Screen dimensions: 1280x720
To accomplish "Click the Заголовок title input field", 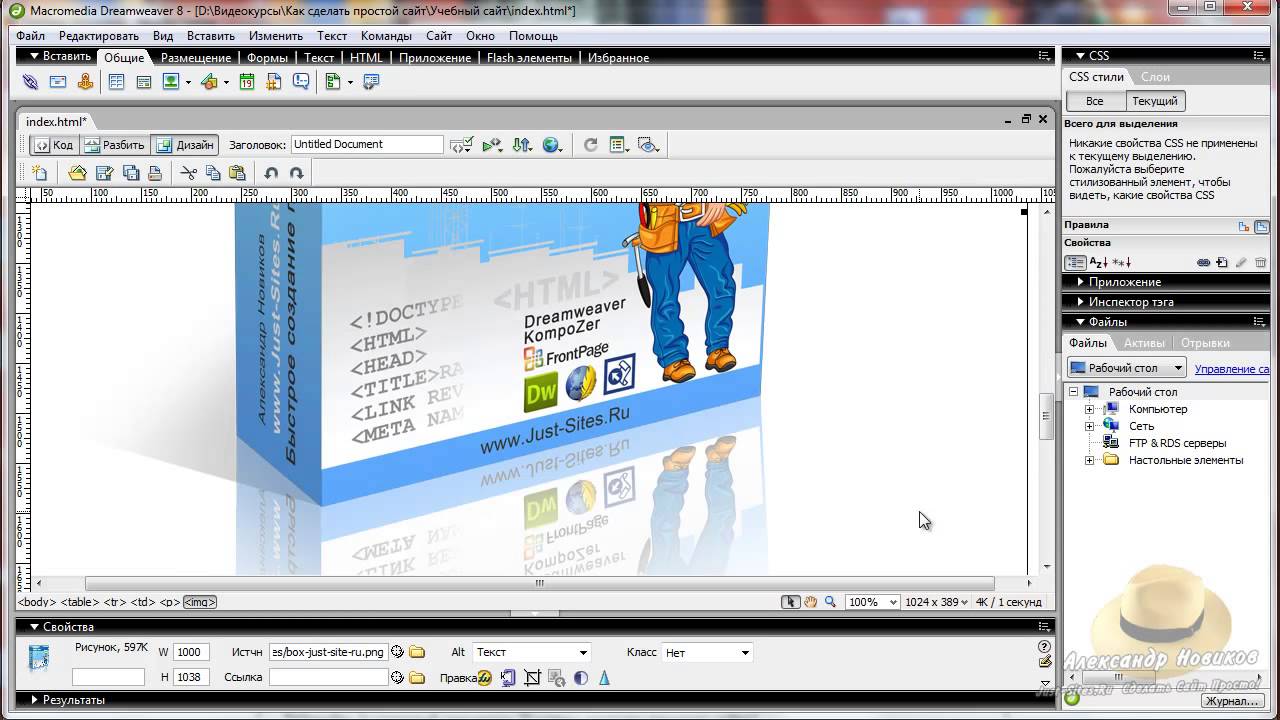I will (367, 145).
